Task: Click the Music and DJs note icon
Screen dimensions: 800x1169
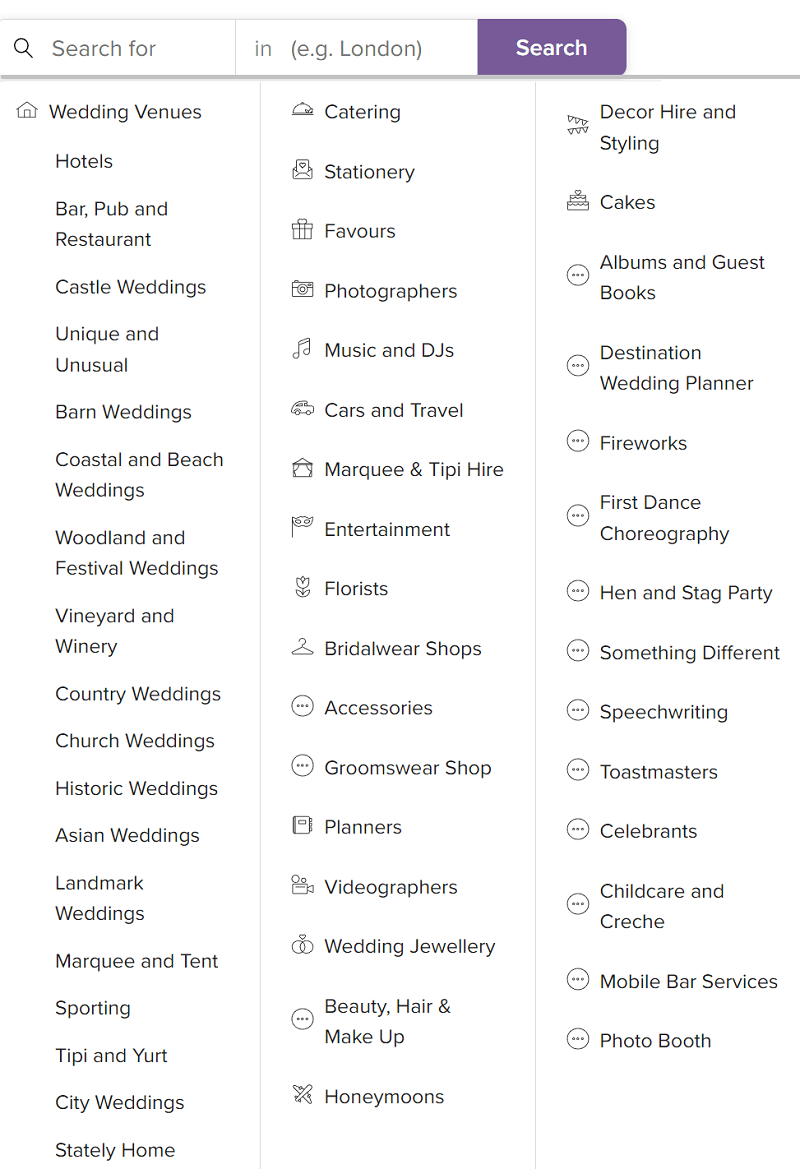Action: 302,350
